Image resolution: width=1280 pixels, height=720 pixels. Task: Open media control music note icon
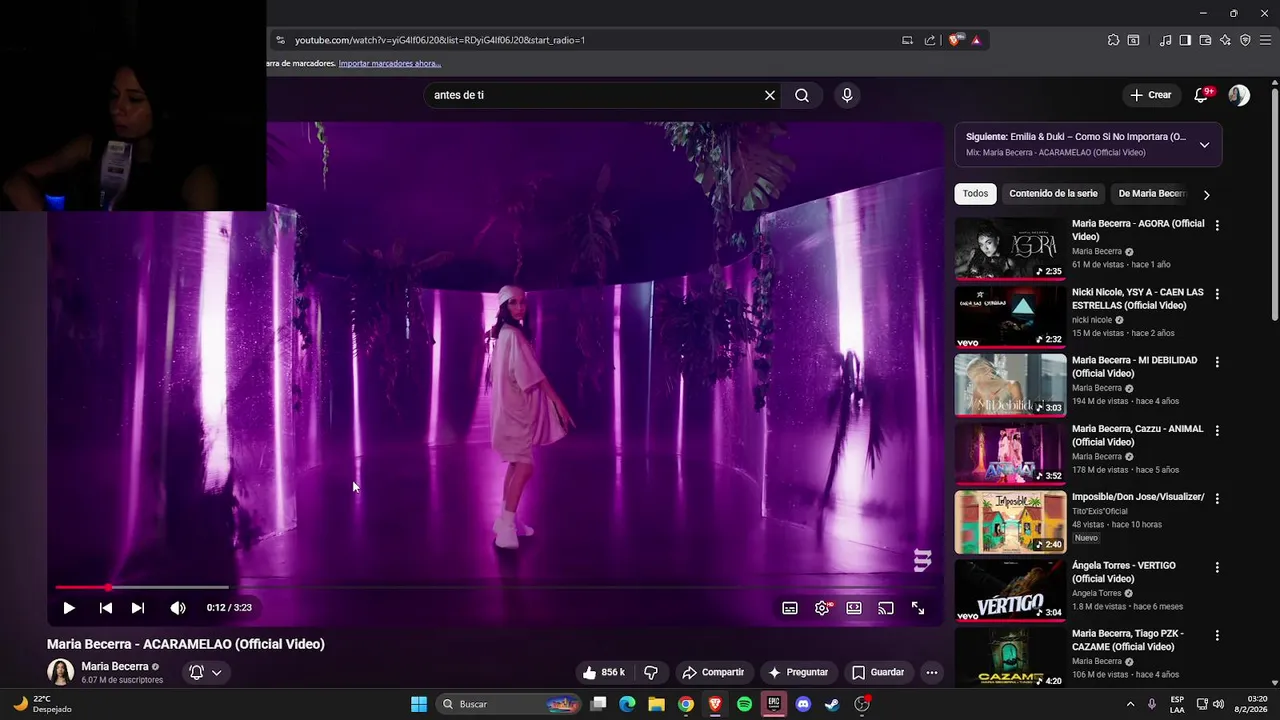1165,40
